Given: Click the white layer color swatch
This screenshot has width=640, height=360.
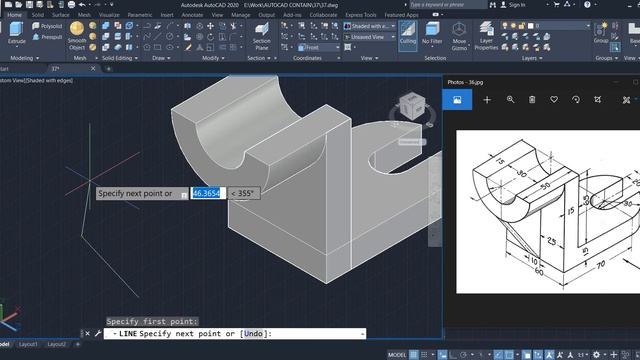Looking at the screenshot, I should click(x=531, y=26).
